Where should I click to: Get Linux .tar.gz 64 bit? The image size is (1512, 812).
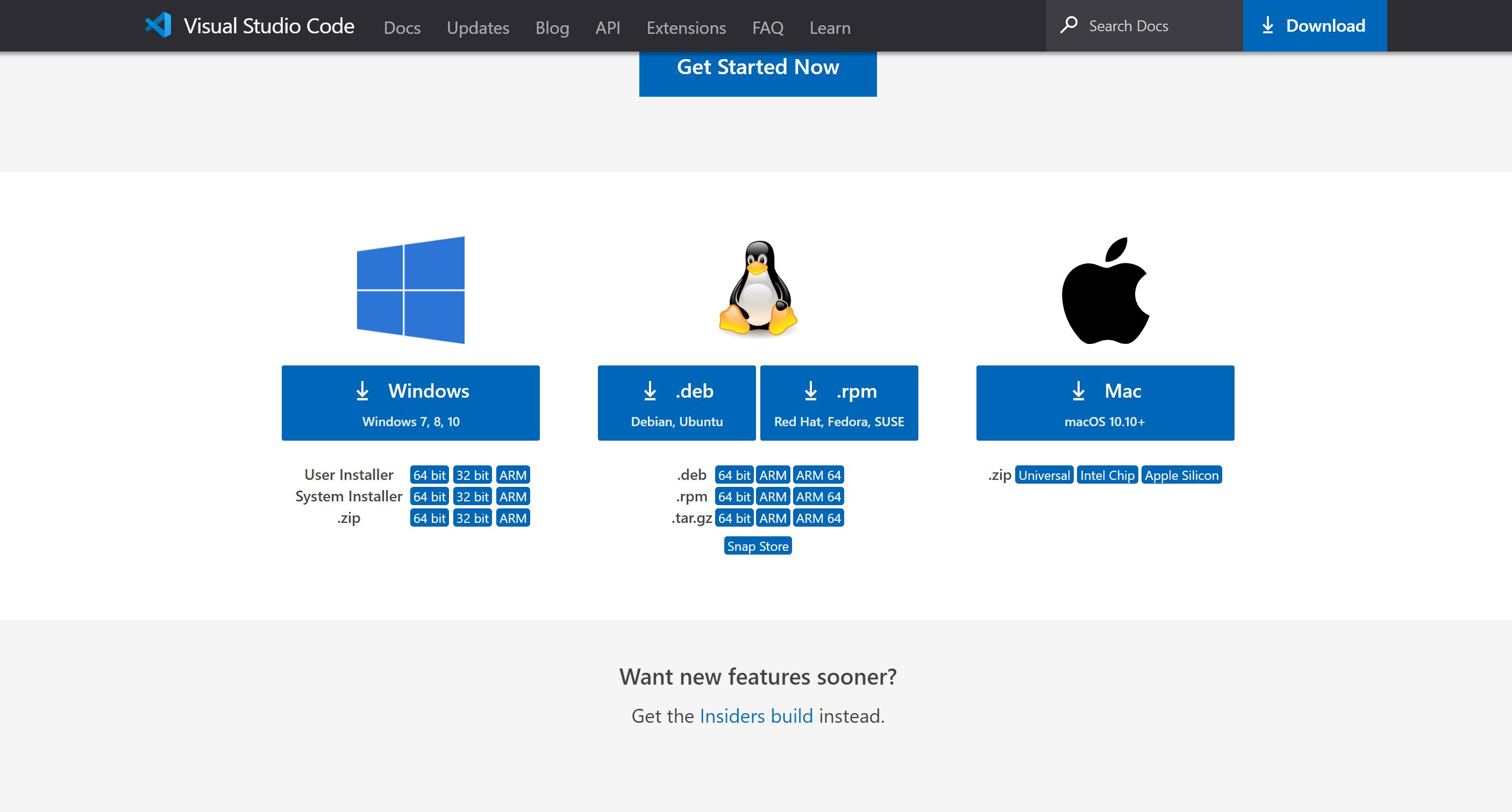tap(734, 518)
